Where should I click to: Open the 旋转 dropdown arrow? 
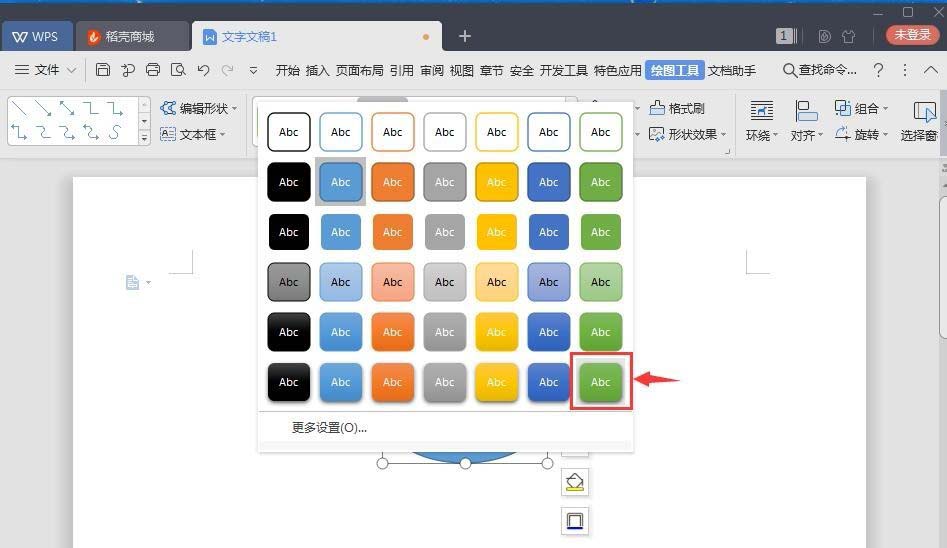tap(885, 134)
